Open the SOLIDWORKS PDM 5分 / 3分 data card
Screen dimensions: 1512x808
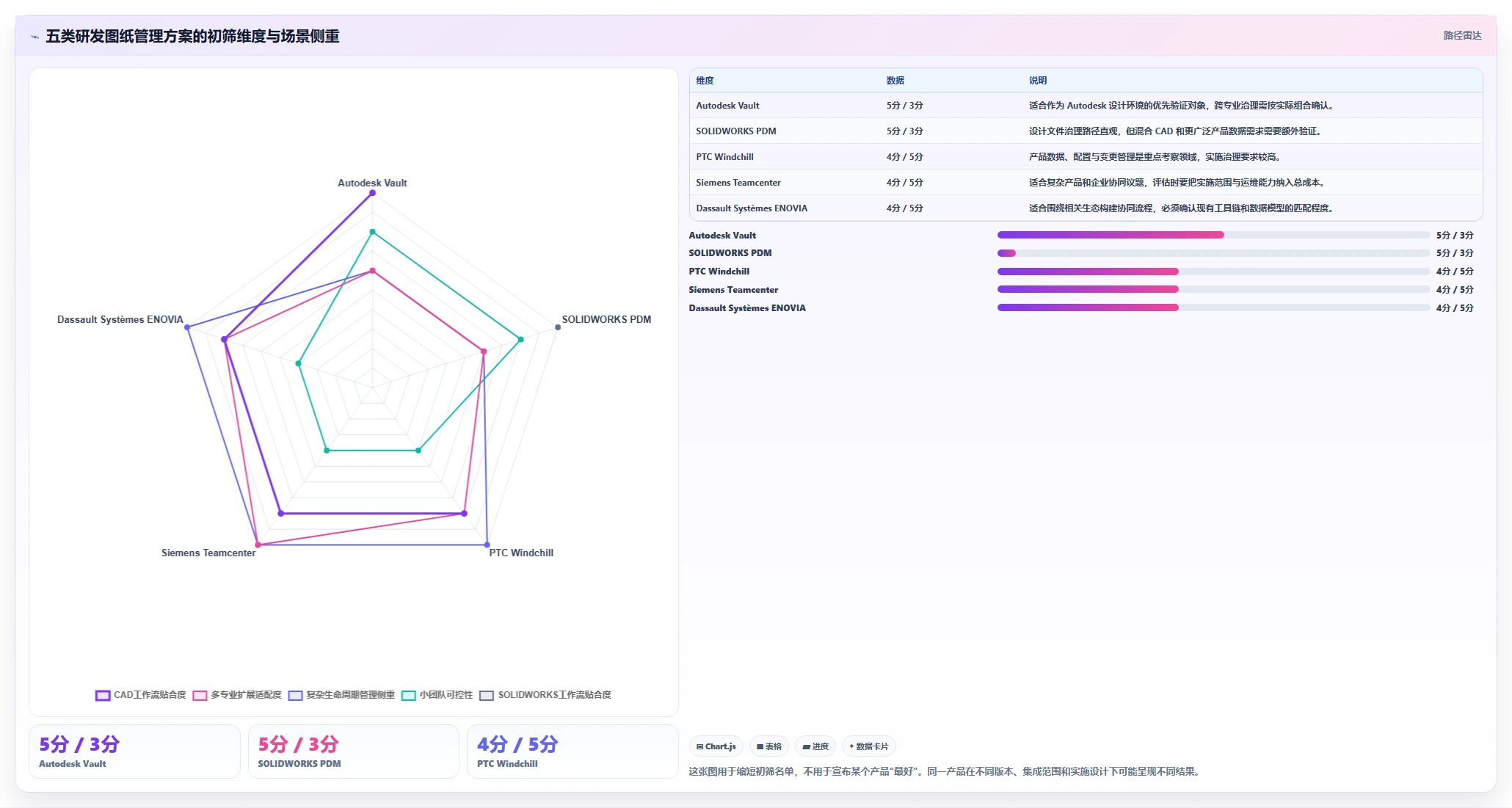354,751
